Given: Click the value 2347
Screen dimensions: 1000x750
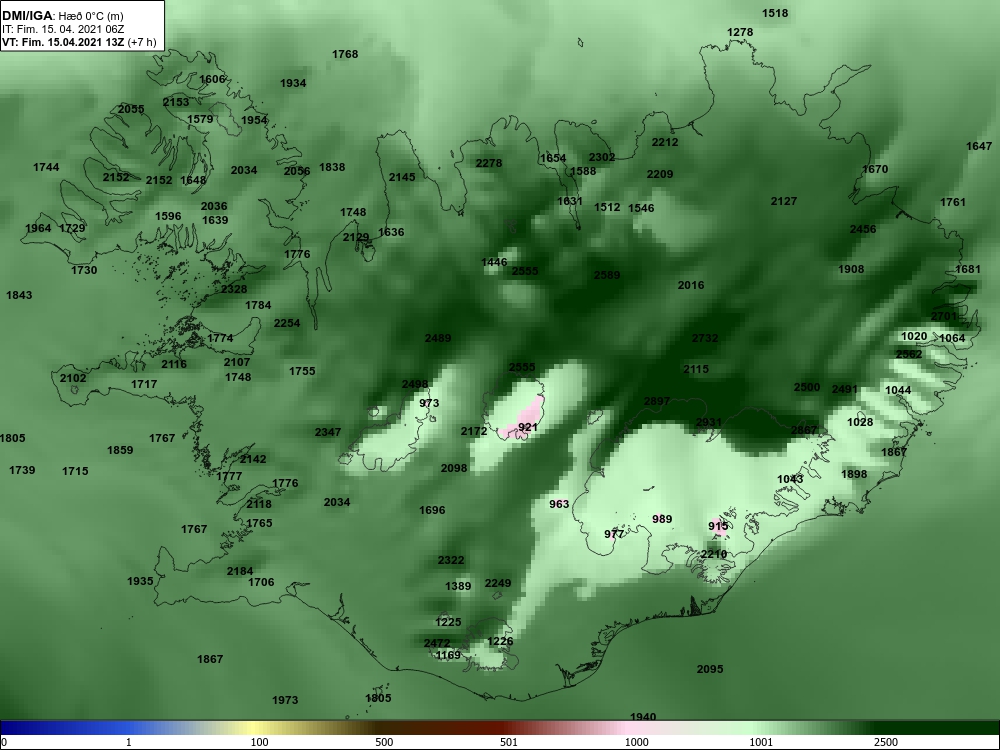Looking at the screenshot, I should click(328, 433).
